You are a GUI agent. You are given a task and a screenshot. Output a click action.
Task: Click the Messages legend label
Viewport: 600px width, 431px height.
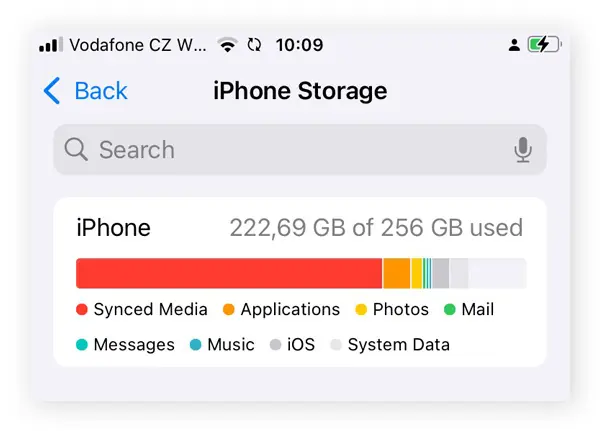point(134,344)
